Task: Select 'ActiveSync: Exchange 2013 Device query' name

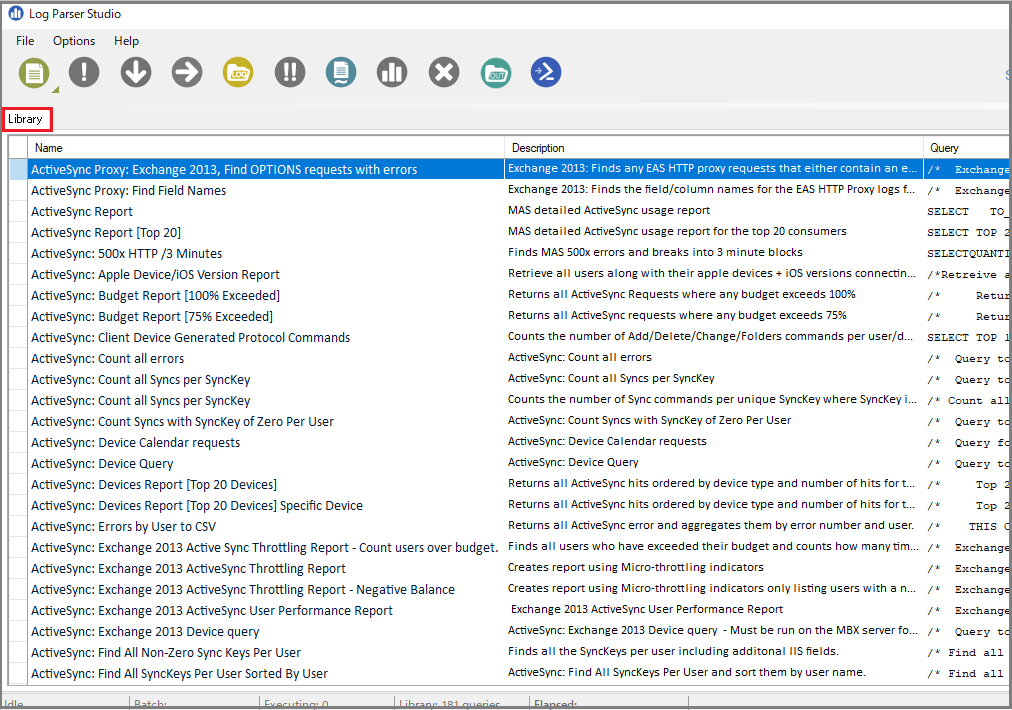Action: click(x=145, y=631)
